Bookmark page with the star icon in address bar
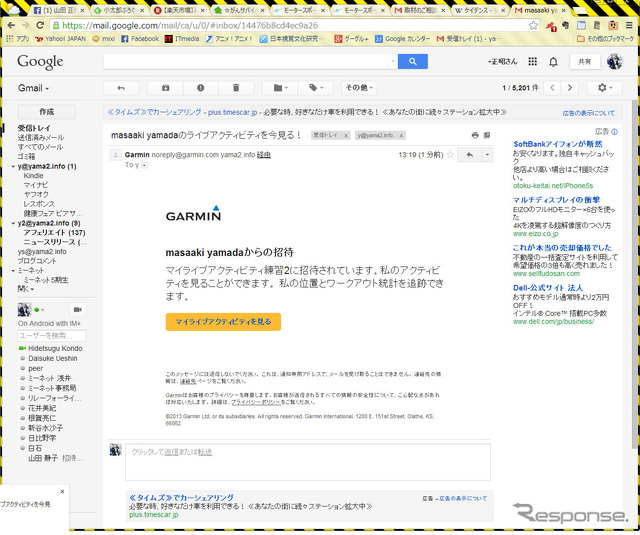This screenshot has height=535, width=640. 533,26
